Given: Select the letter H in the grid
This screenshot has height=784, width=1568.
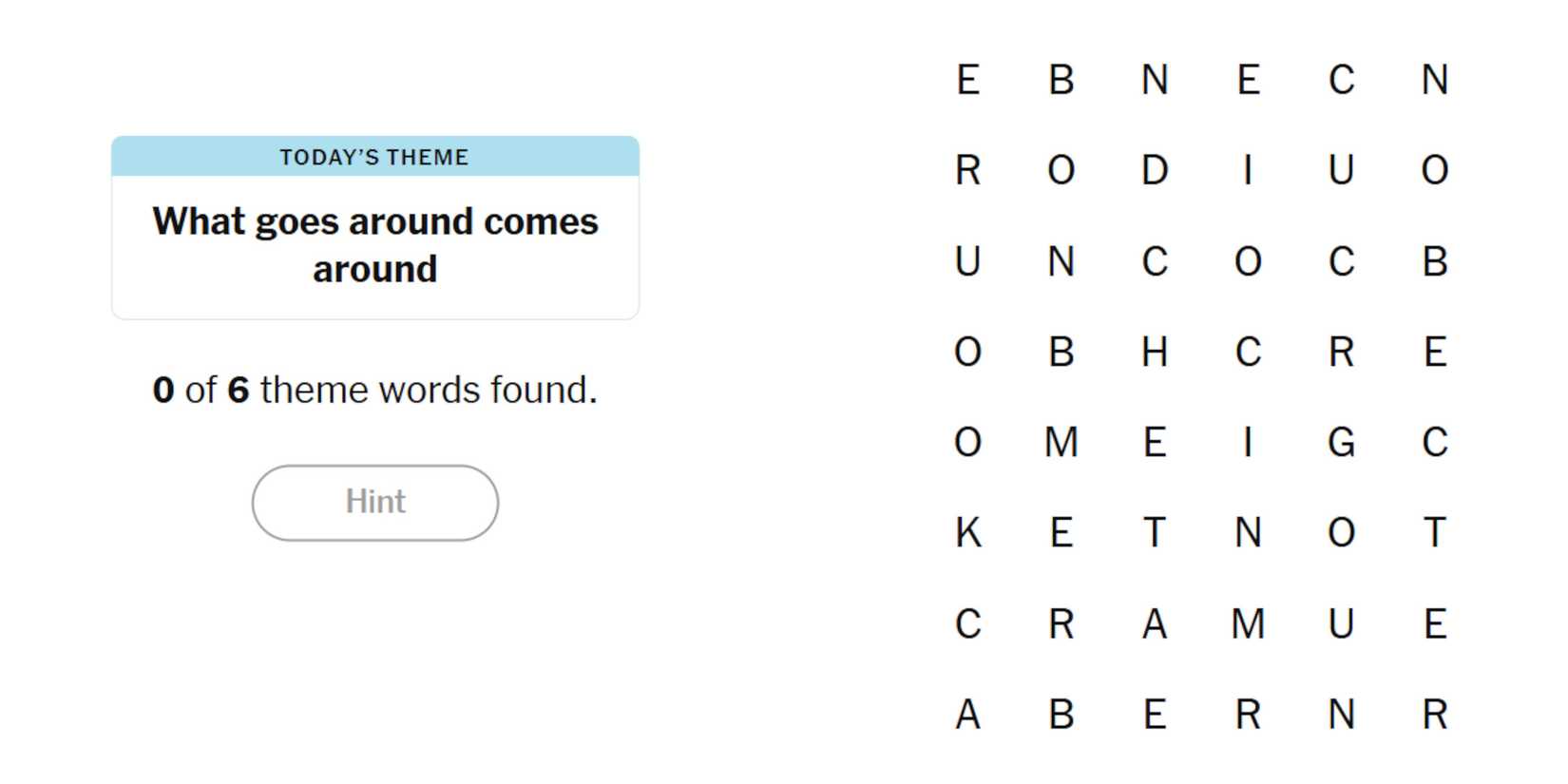Looking at the screenshot, I should [x=1155, y=353].
